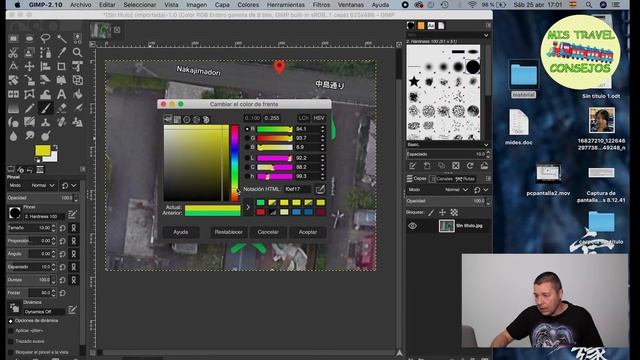The height and width of the screenshot is (360, 640).
Task: Select the Color Picker eyedropper tool
Action: pos(61,53)
